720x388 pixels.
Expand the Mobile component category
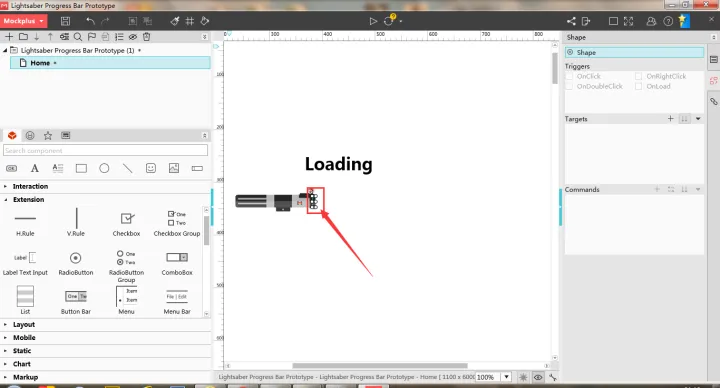[x=24, y=337]
